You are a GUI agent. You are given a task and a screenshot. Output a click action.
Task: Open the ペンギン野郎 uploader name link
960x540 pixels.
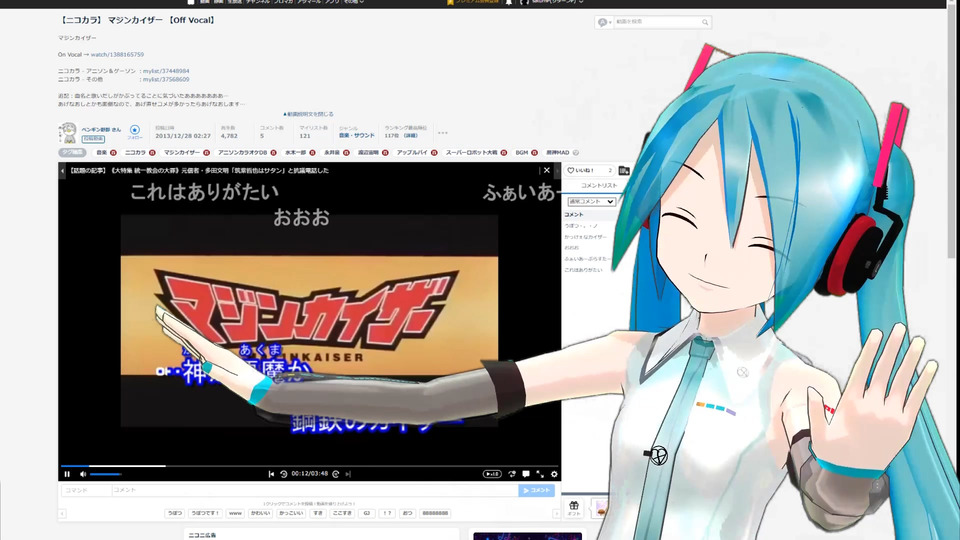(101, 130)
